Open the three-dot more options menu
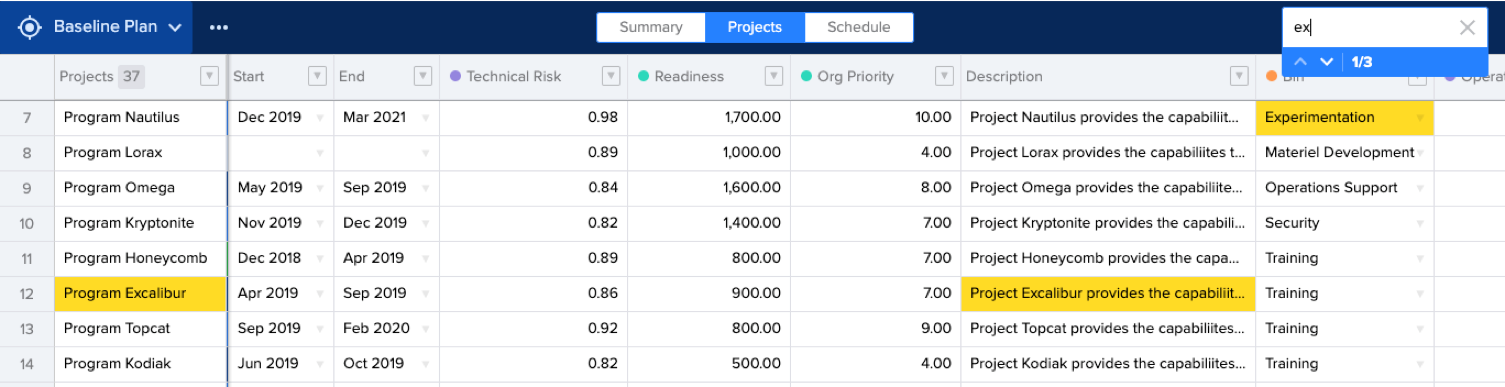1505x387 pixels. [x=219, y=27]
